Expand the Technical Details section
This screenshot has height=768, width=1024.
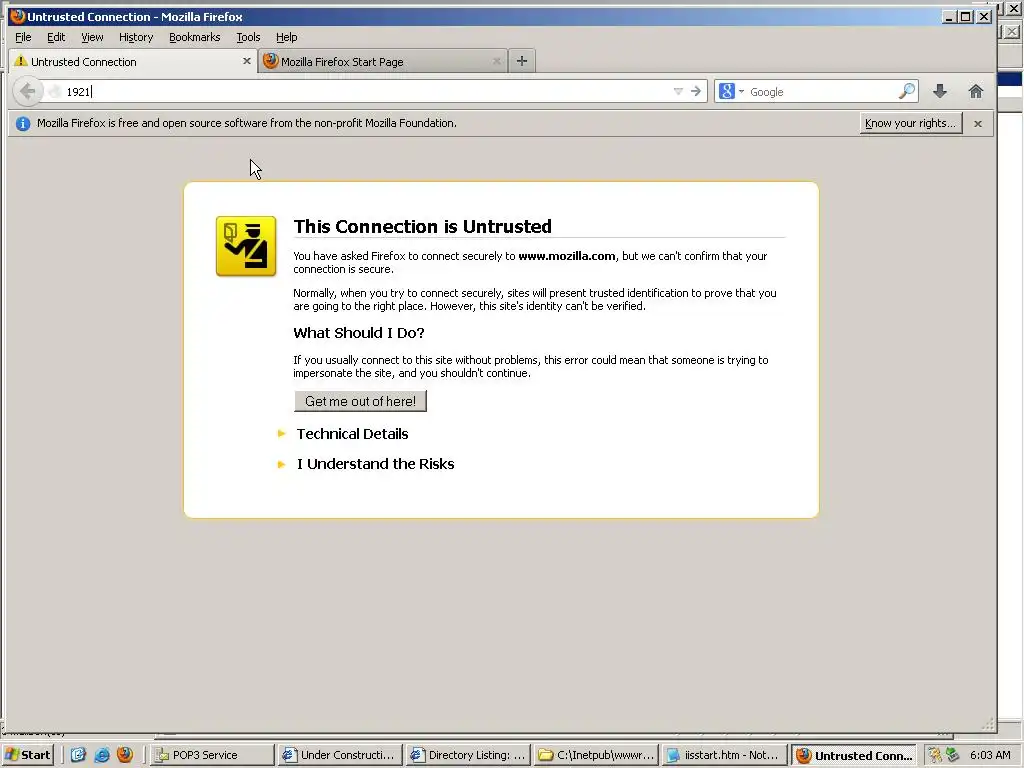tap(352, 434)
